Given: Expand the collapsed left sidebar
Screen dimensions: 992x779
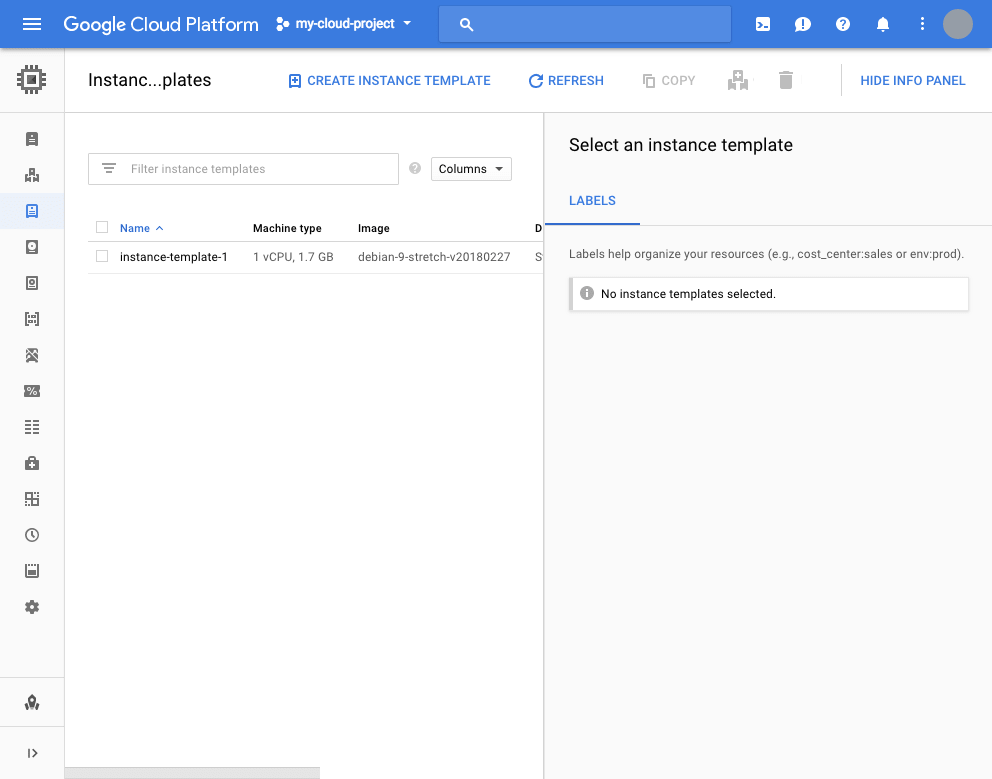Looking at the screenshot, I should pyautogui.click(x=32, y=753).
